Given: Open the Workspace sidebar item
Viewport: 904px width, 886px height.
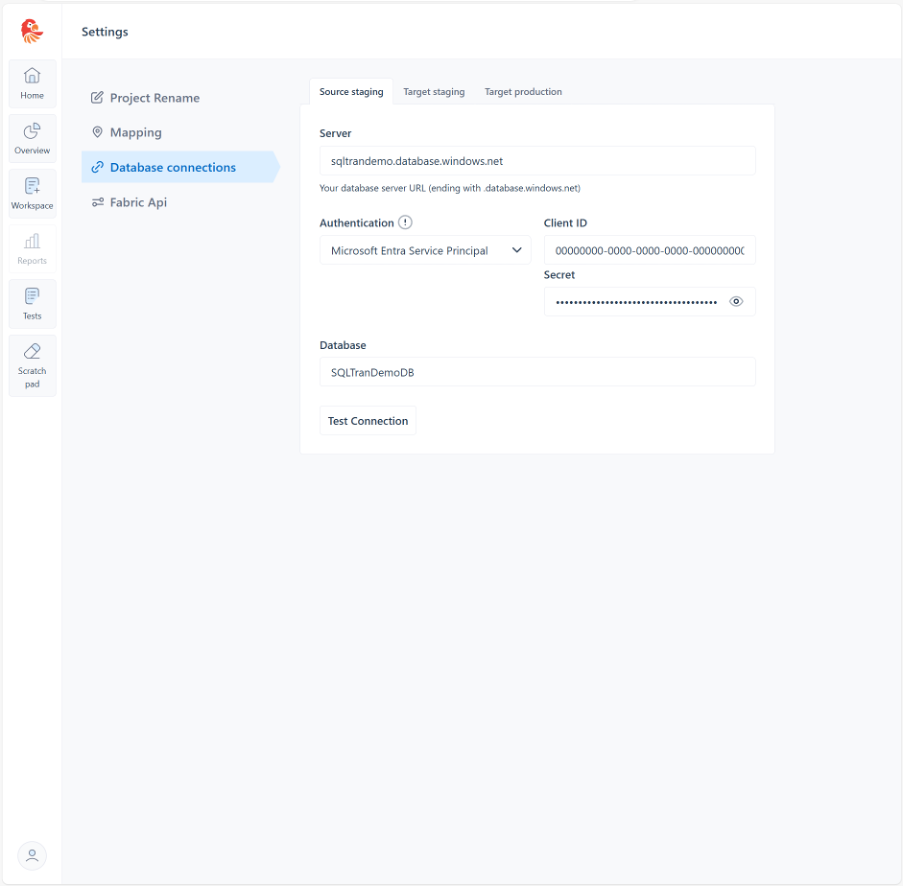Looking at the screenshot, I should pyautogui.click(x=32, y=193).
